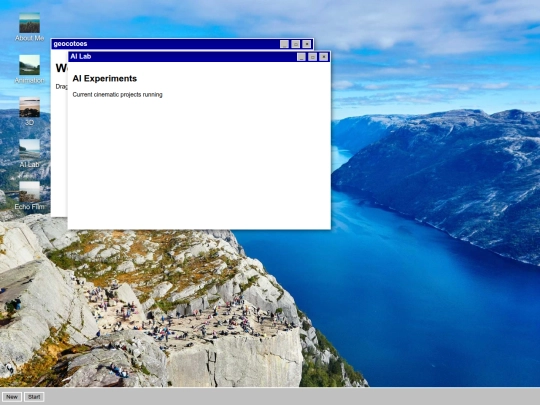Open the Start menu button
This screenshot has width=540, height=405.
34,397
